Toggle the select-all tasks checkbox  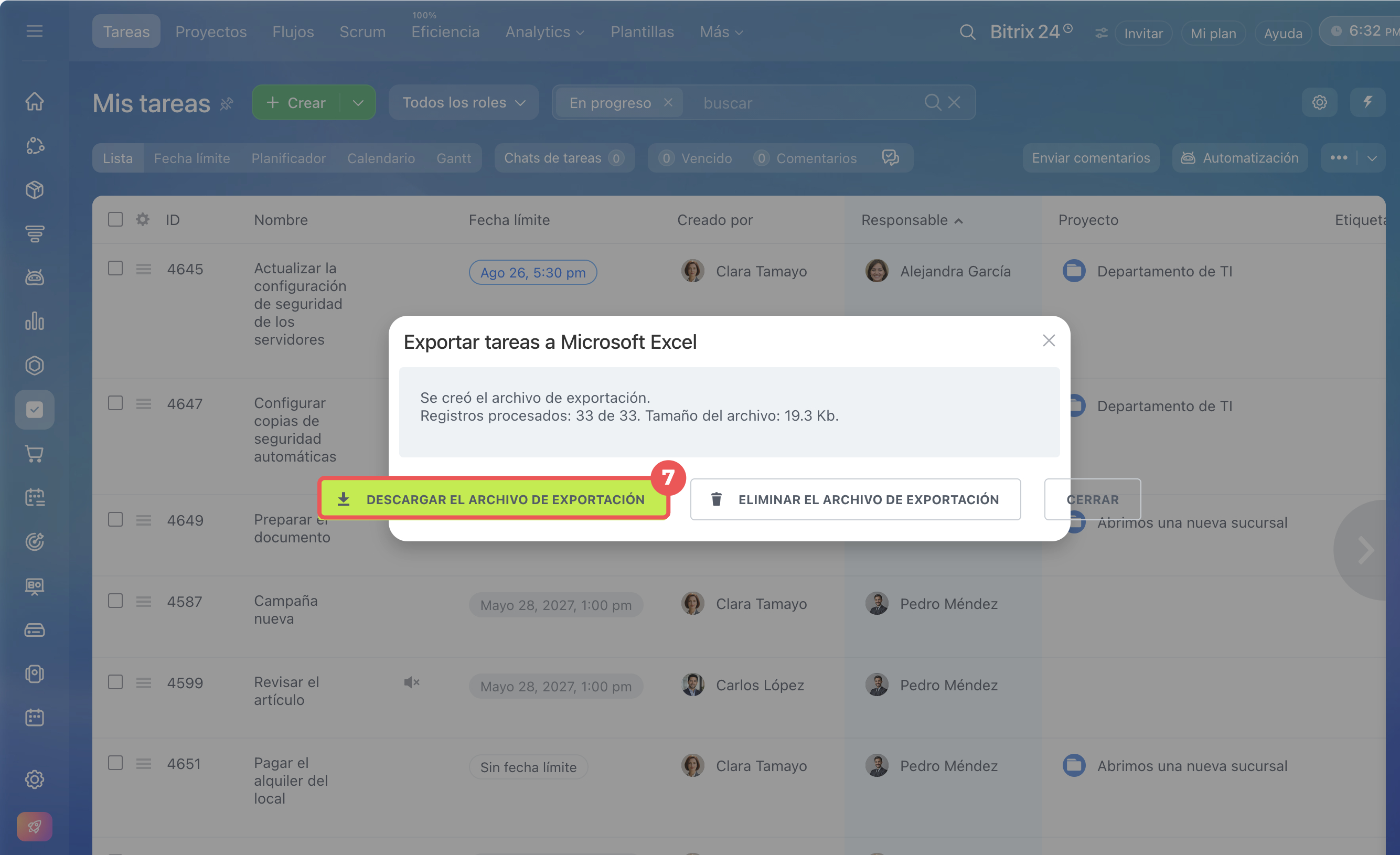[x=115, y=219]
